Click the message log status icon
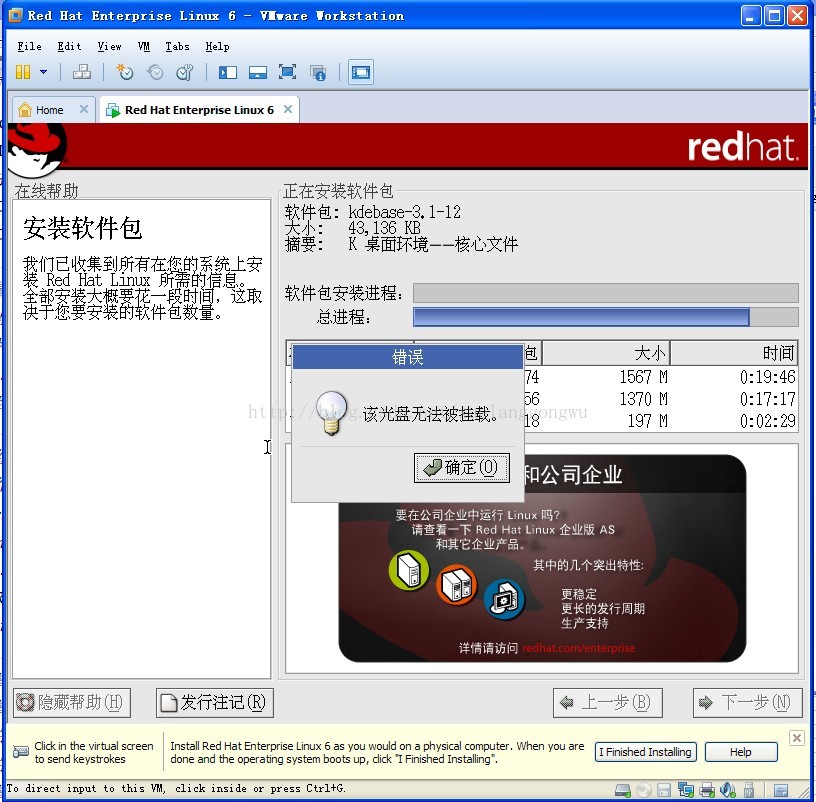816x802 pixels. [x=781, y=791]
